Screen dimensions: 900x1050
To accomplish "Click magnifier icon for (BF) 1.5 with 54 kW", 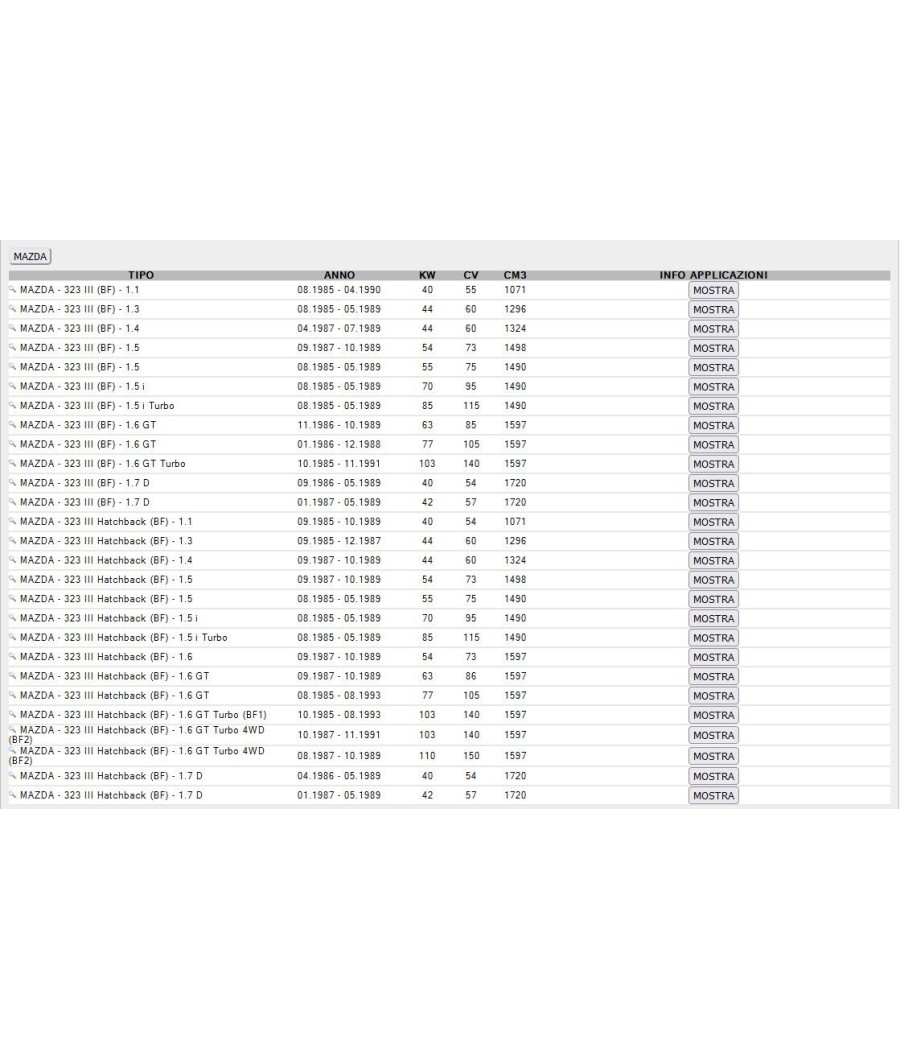I will click(12, 348).
